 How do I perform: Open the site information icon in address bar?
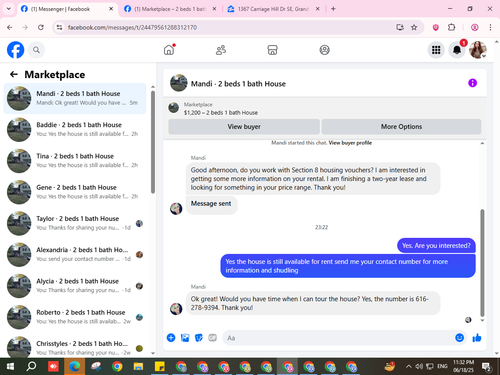coord(59,27)
